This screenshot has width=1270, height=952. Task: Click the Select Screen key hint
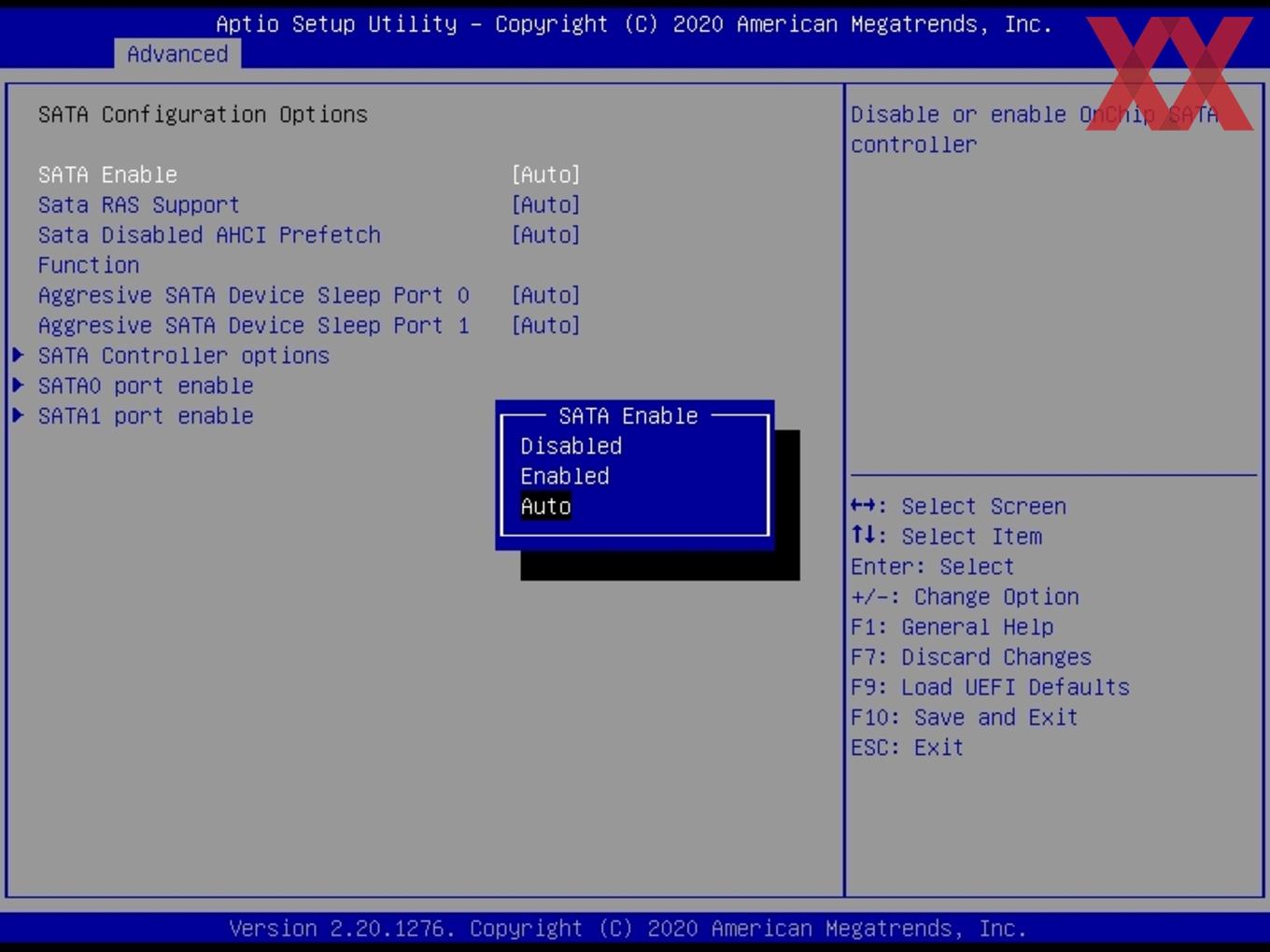coord(958,506)
